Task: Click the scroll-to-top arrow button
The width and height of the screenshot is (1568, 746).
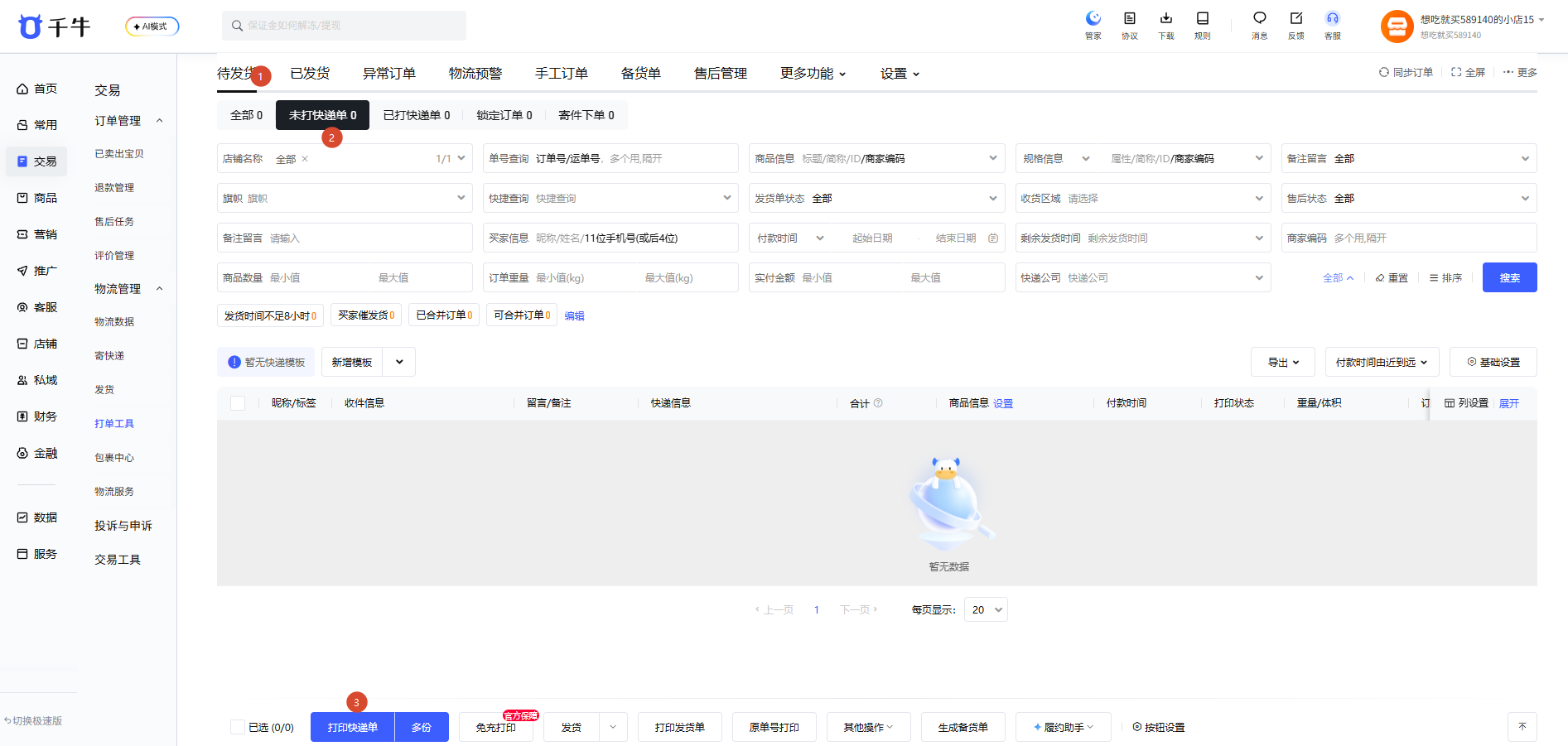Action: coord(1522,727)
